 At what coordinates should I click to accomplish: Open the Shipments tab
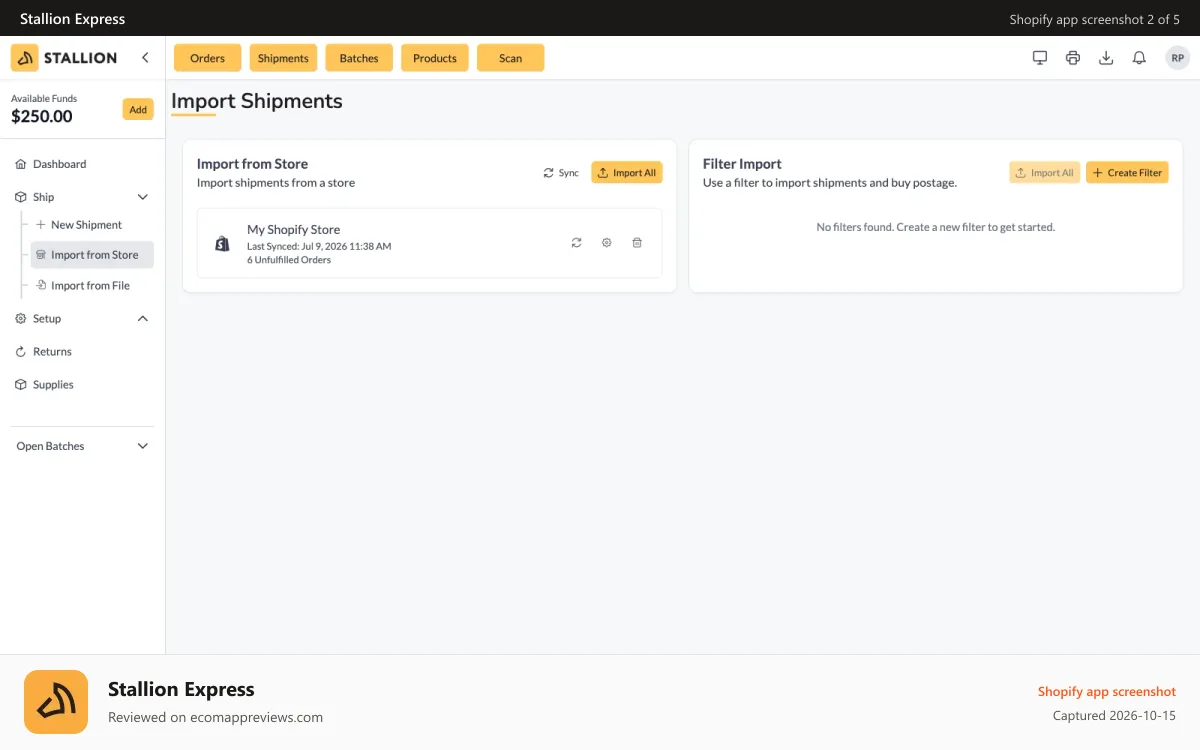pyautogui.click(x=283, y=58)
